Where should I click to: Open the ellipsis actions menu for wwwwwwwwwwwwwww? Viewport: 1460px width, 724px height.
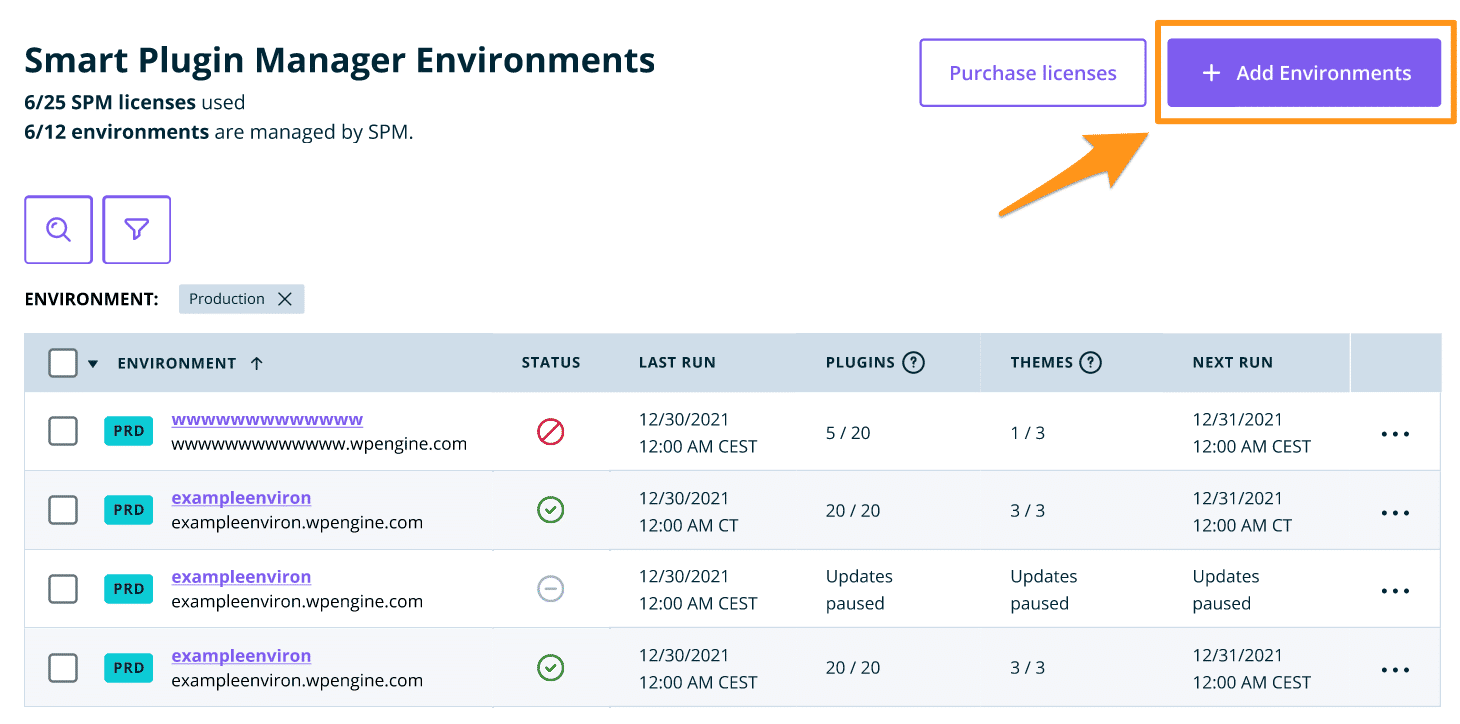tap(1395, 432)
